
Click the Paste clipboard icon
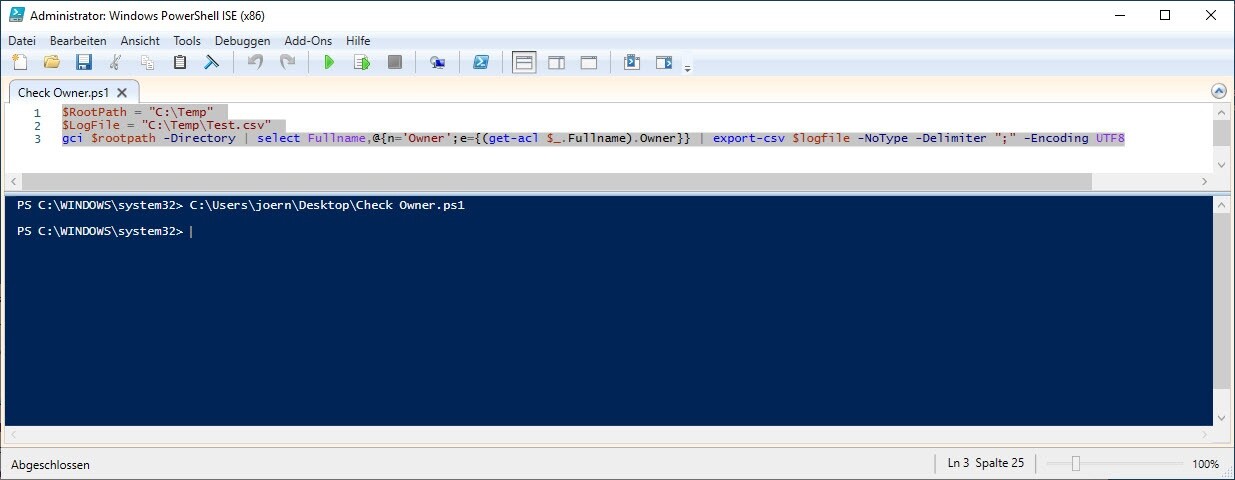pyautogui.click(x=180, y=63)
